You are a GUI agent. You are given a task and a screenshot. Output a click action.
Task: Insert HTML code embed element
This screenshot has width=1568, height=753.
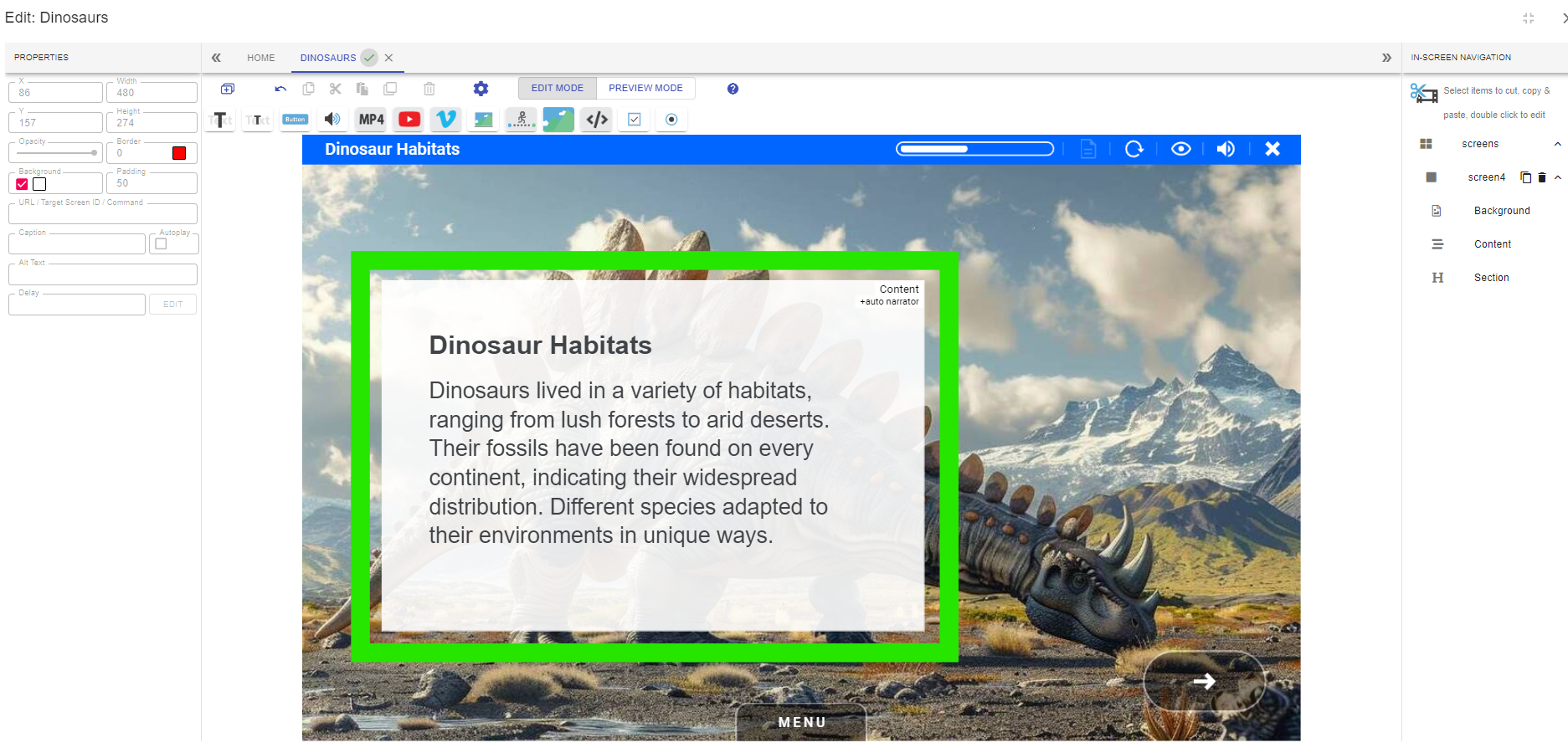[x=597, y=120]
